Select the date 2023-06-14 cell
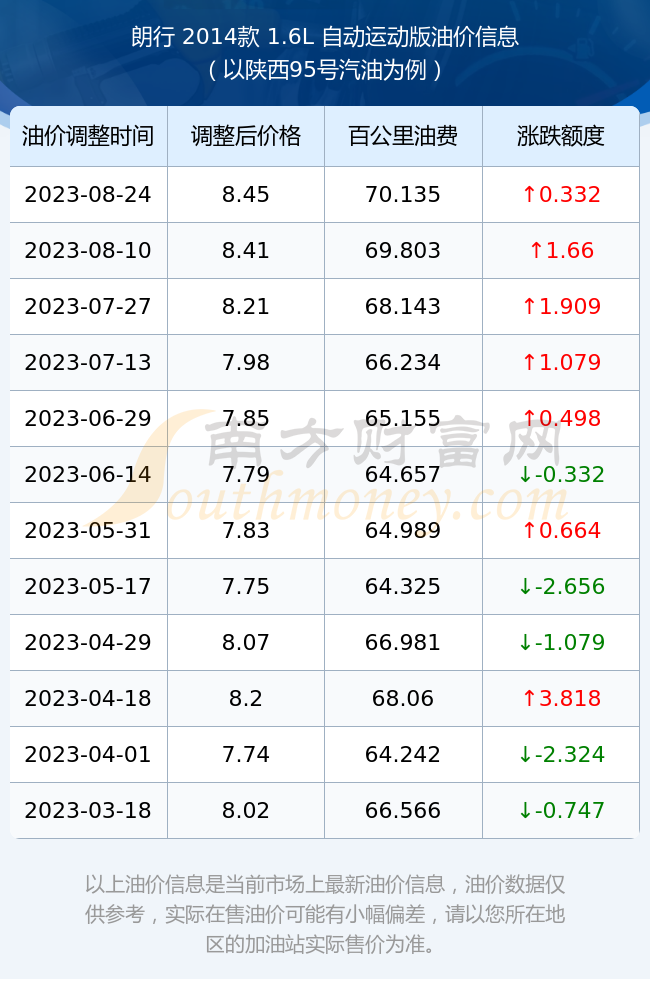The height and width of the screenshot is (1000, 650). [88, 474]
